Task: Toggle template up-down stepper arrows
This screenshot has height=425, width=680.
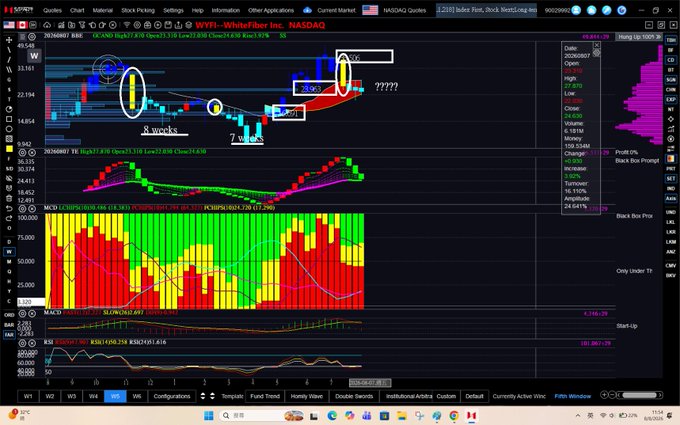Action: click(x=207, y=396)
